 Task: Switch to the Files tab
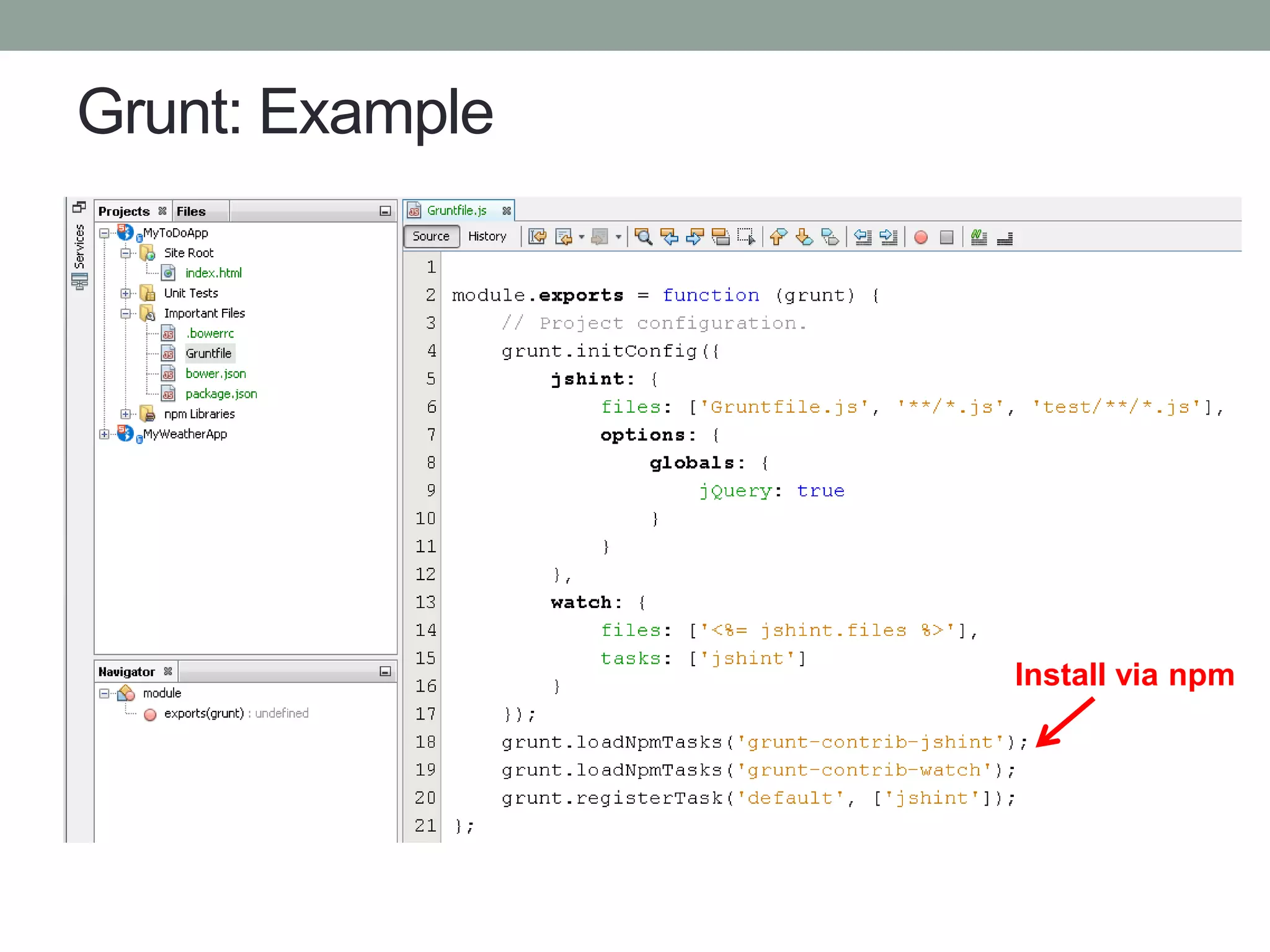click(x=191, y=211)
